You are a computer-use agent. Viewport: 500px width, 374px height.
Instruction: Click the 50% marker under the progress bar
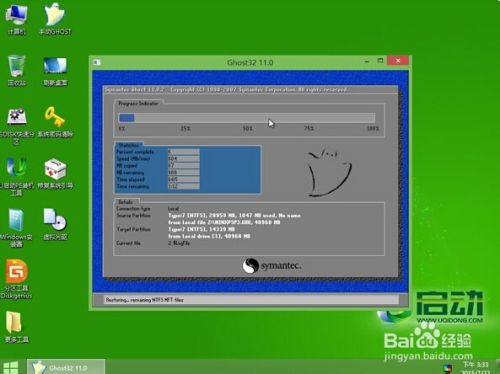click(247, 128)
